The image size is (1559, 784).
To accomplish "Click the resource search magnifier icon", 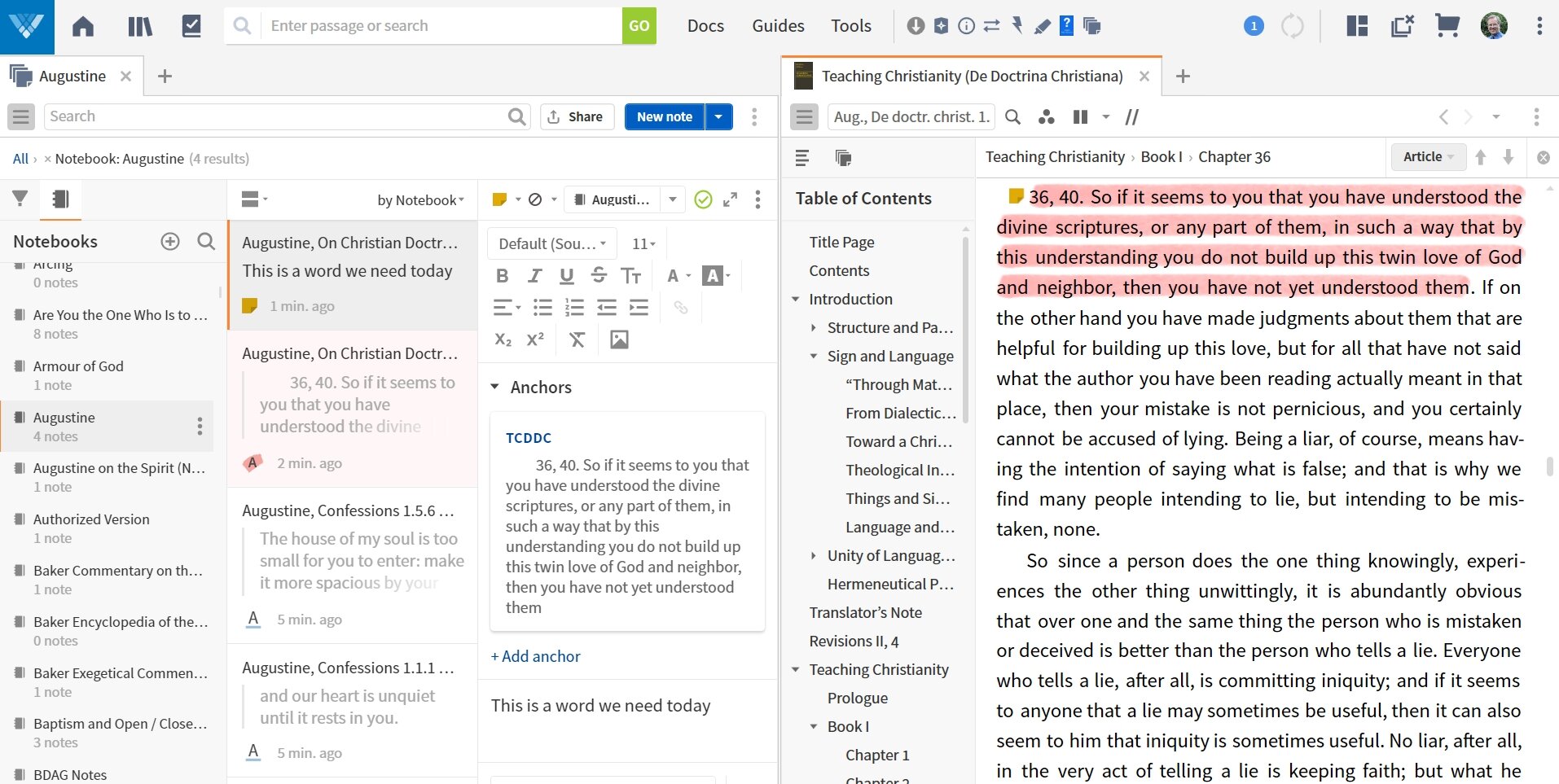I will click(x=1012, y=116).
